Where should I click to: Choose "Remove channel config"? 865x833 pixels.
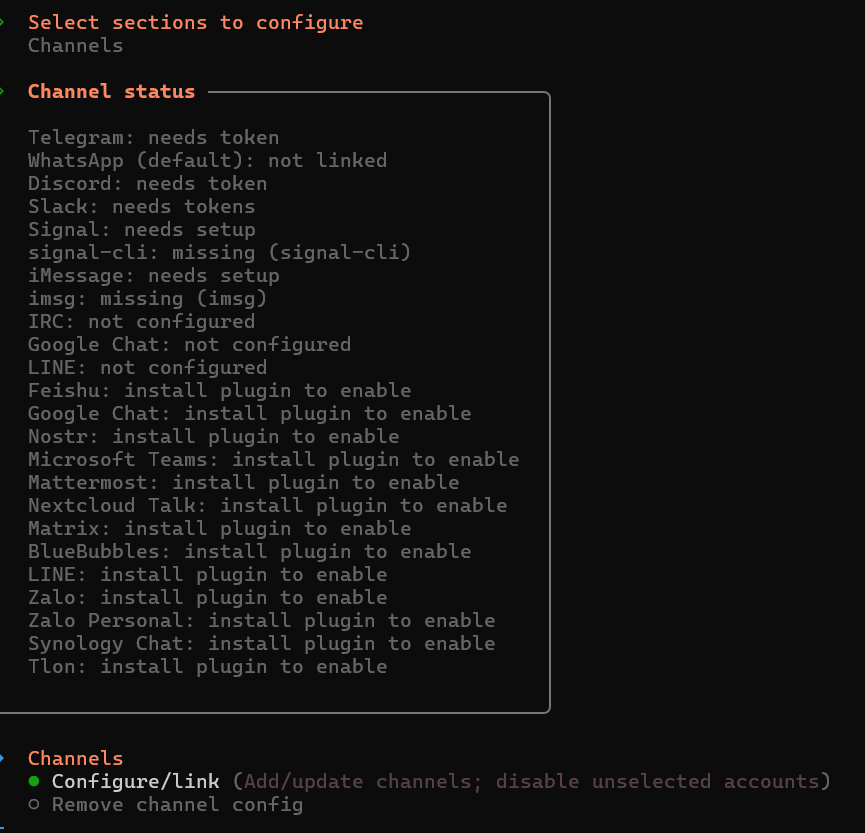click(x=176, y=804)
